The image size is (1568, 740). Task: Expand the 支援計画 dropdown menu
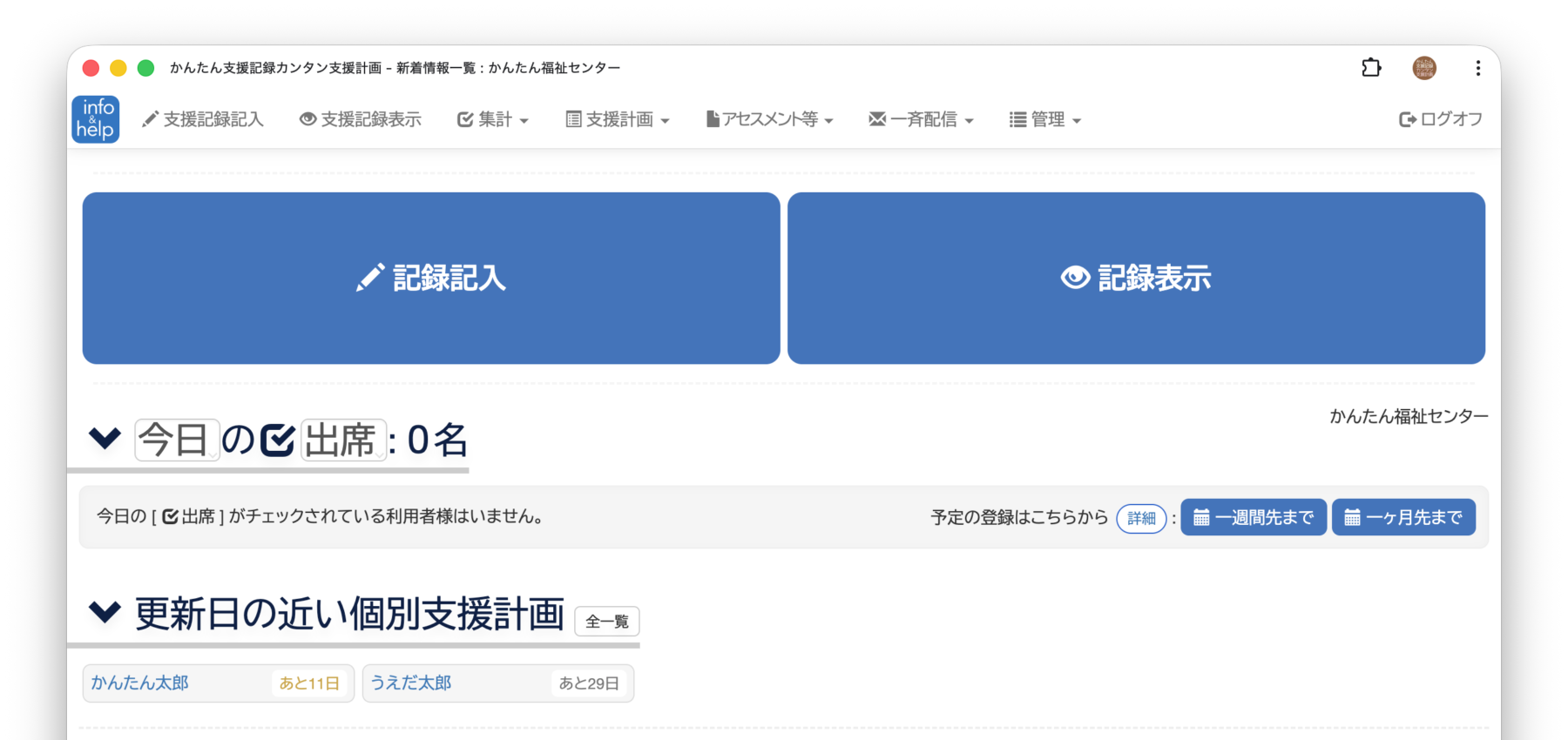[618, 119]
